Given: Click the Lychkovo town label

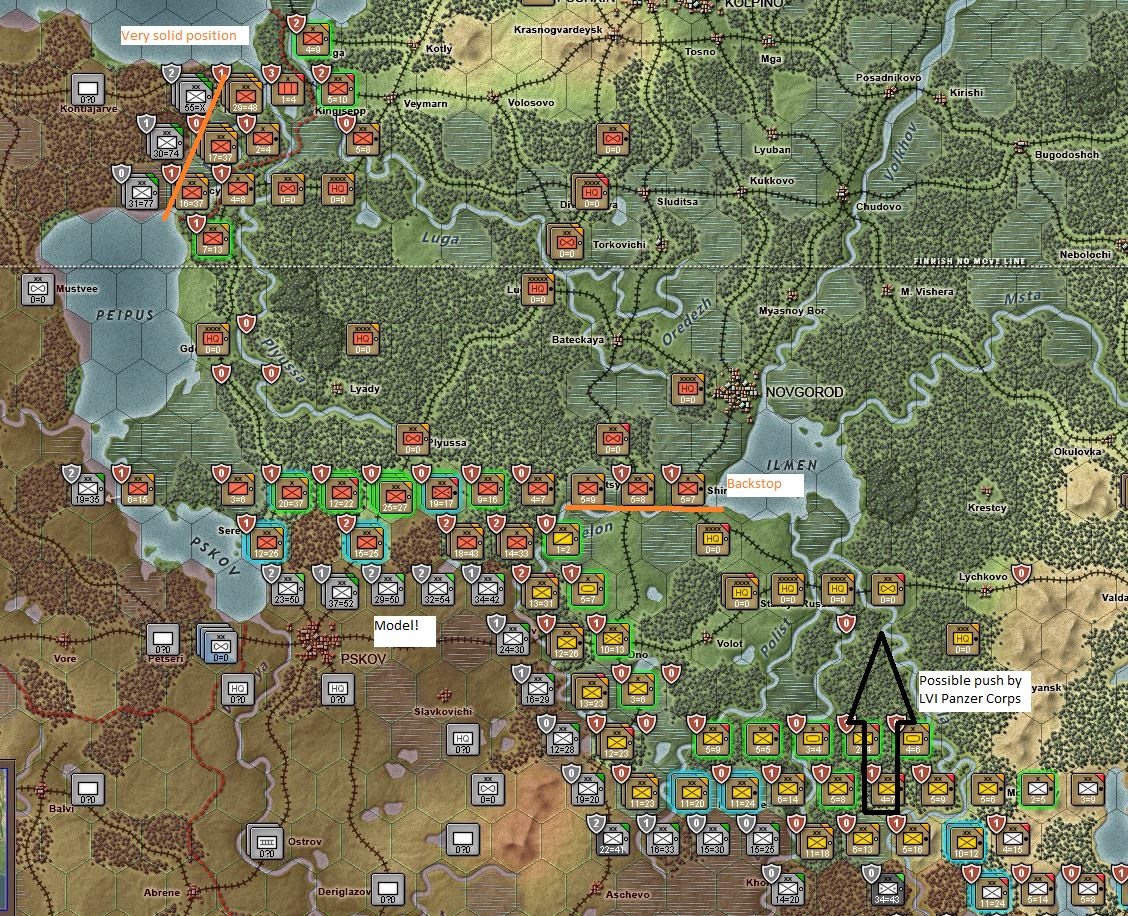Looking at the screenshot, I should click(983, 576).
